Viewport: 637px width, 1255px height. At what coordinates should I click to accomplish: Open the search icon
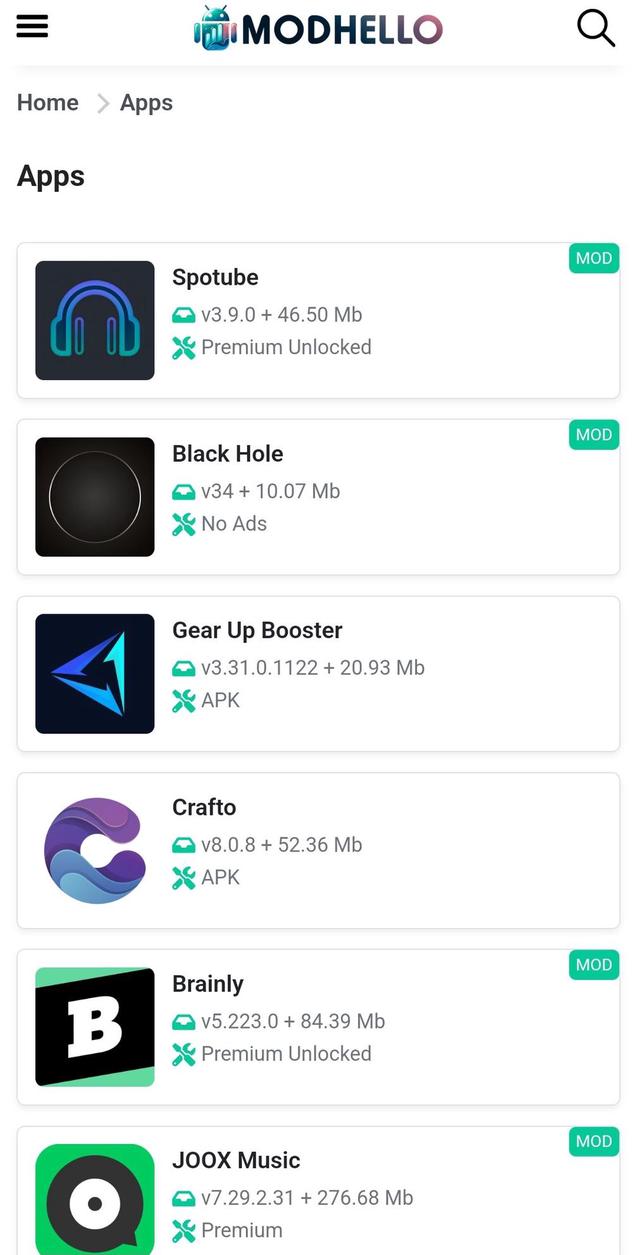coord(596,28)
